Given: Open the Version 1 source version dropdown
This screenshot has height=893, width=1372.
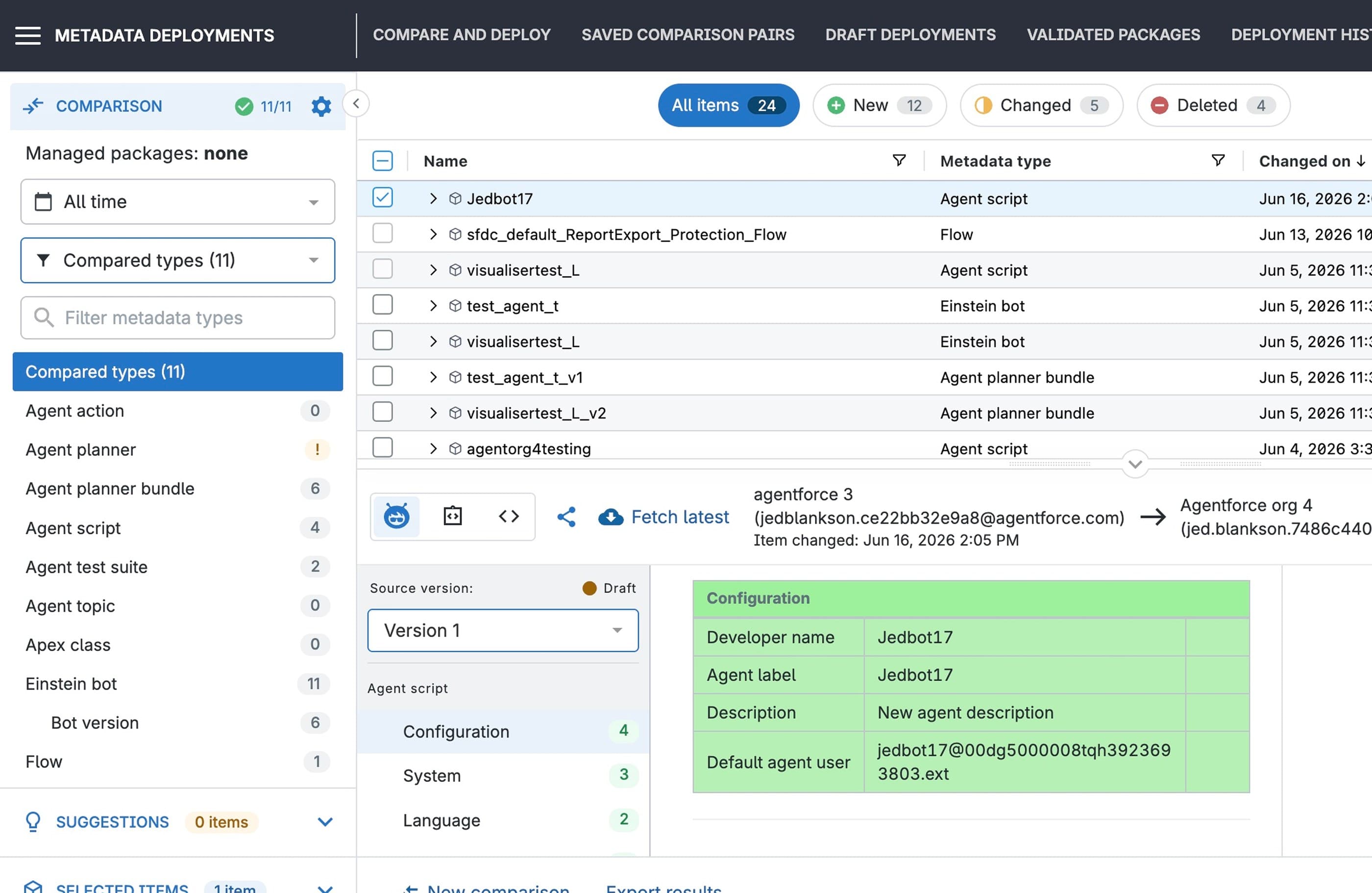Looking at the screenshot, I should coord(503,630).
